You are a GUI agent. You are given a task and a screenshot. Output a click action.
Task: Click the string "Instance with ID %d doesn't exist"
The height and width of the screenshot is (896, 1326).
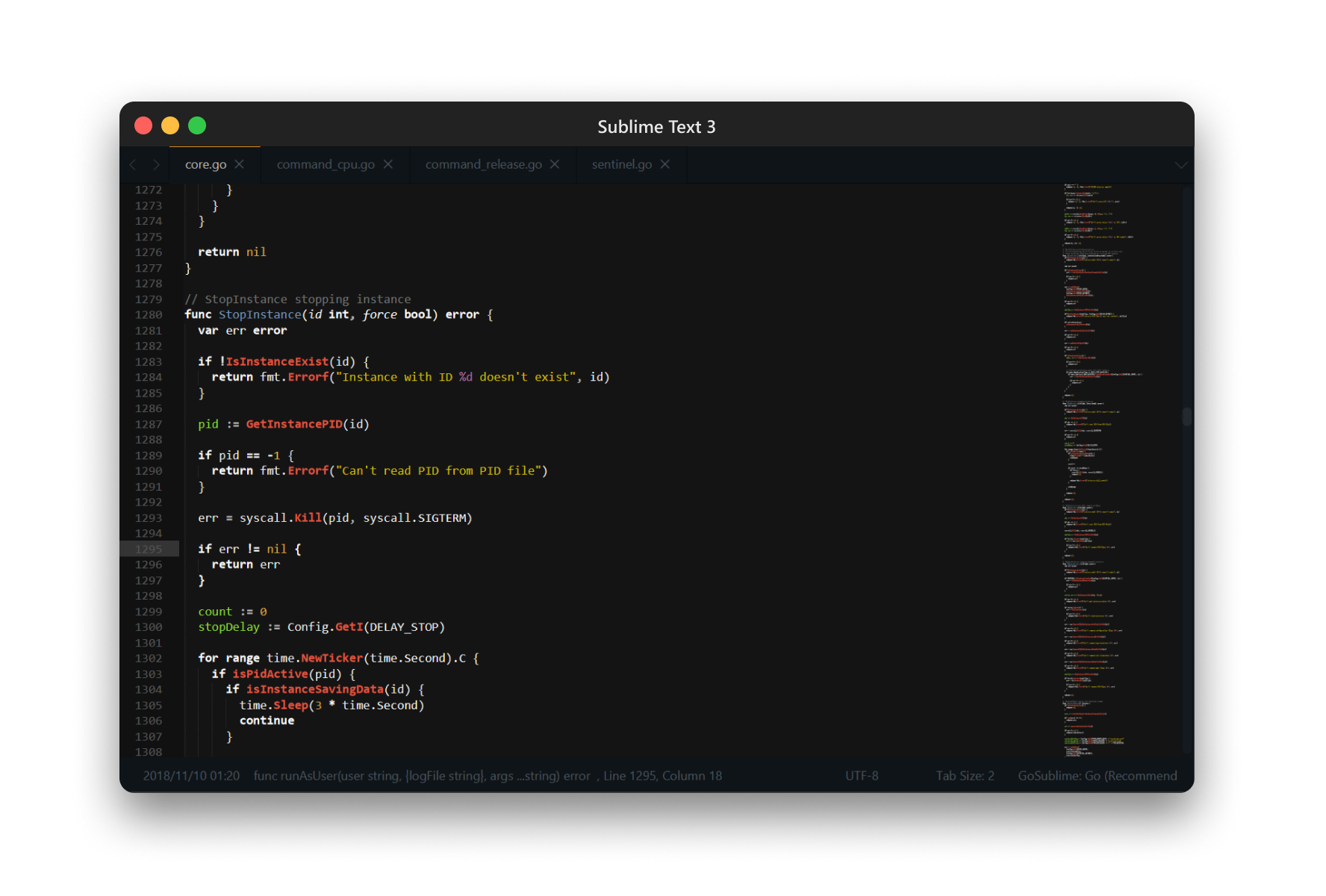455,377
